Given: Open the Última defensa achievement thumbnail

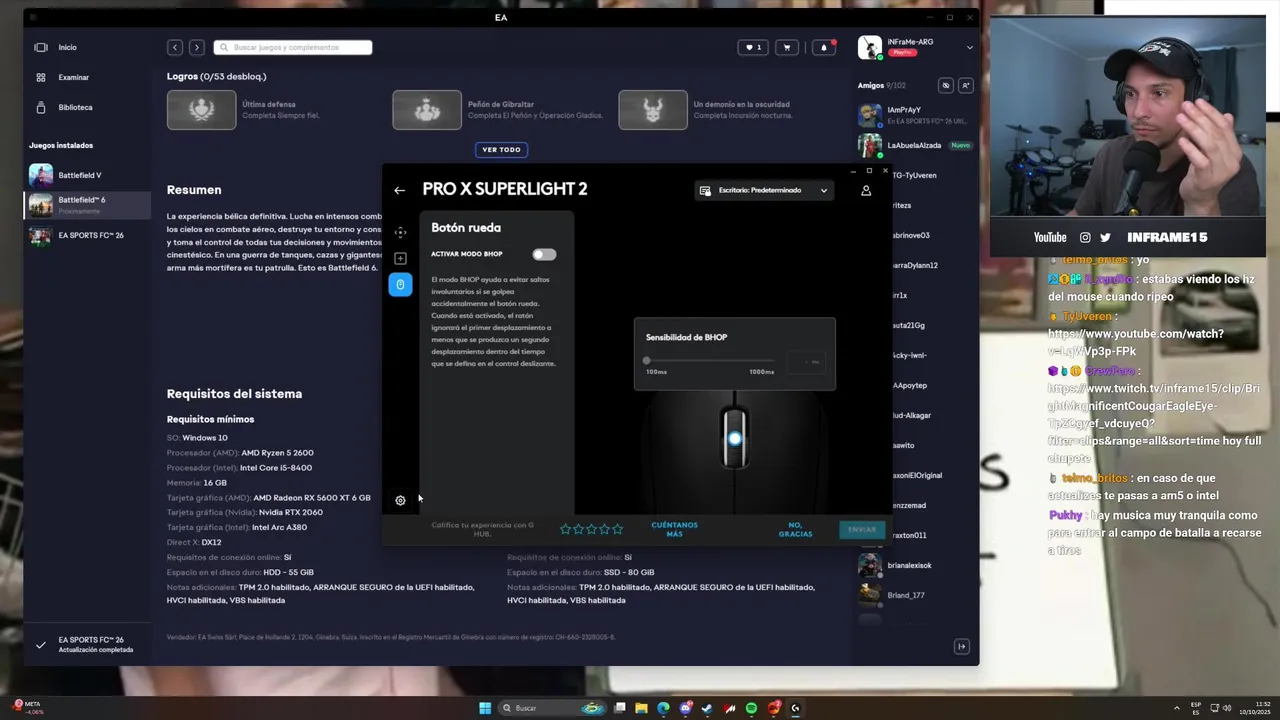Looking at the screenshot, I should coord(202,110).
